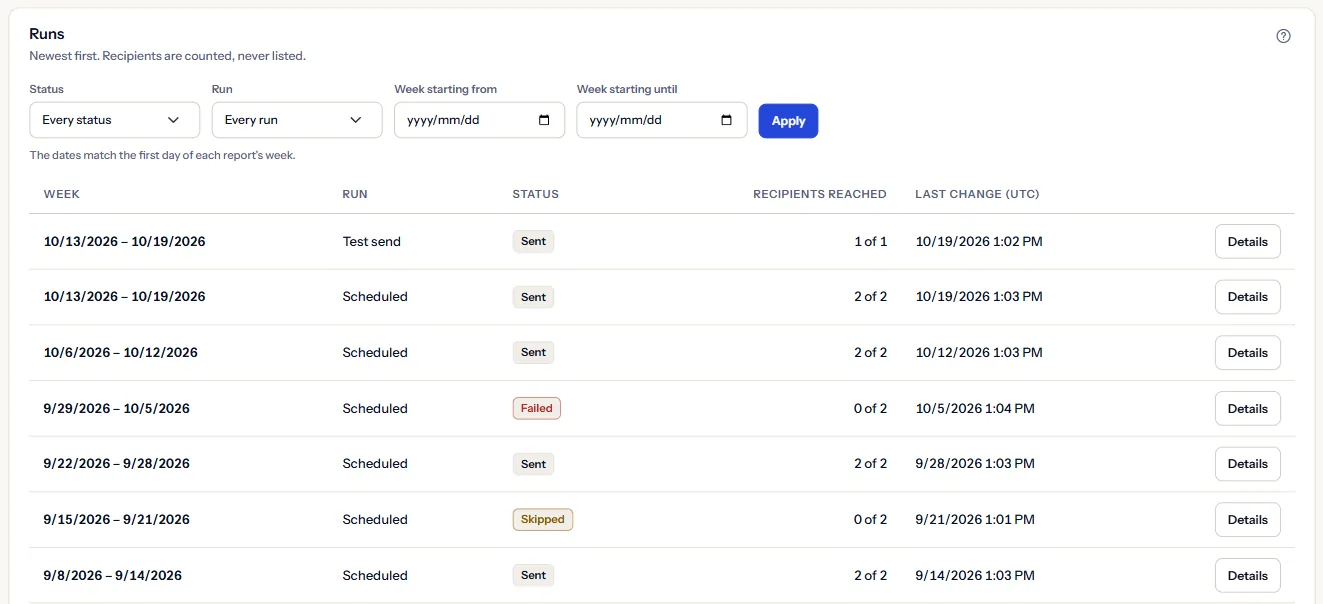
Task: Click the RECIPIENTS REACHED column header
Action: point(820,194)
